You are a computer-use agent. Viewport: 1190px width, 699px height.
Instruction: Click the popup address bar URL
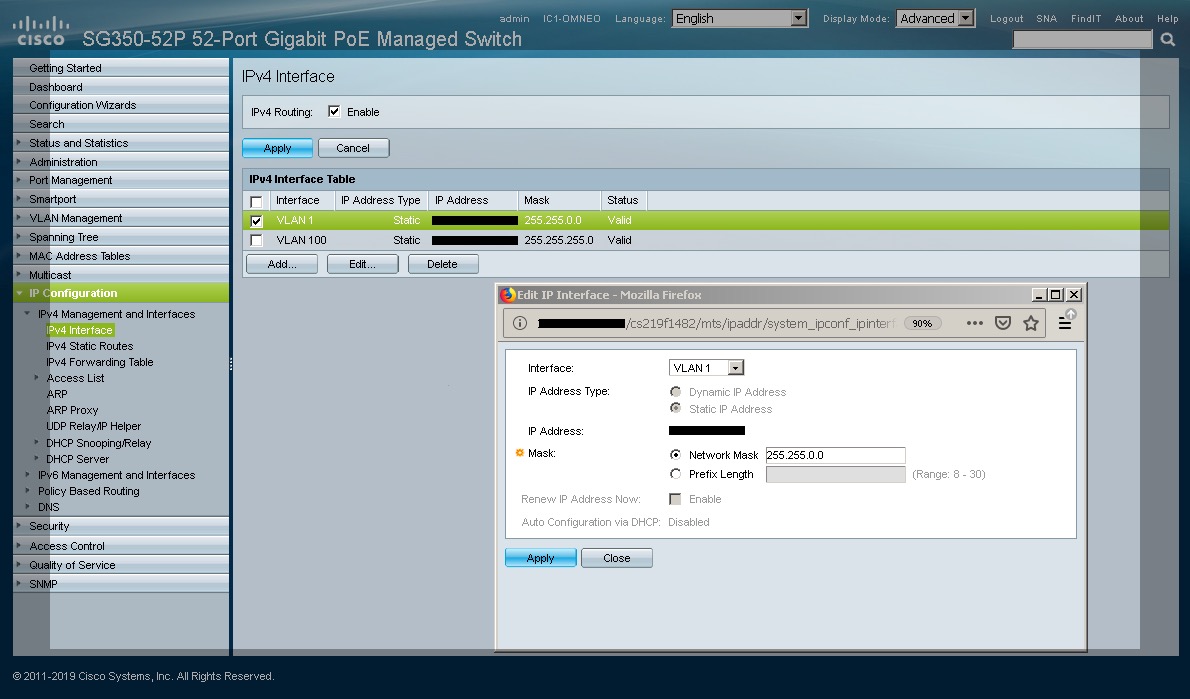coord(716,323)
